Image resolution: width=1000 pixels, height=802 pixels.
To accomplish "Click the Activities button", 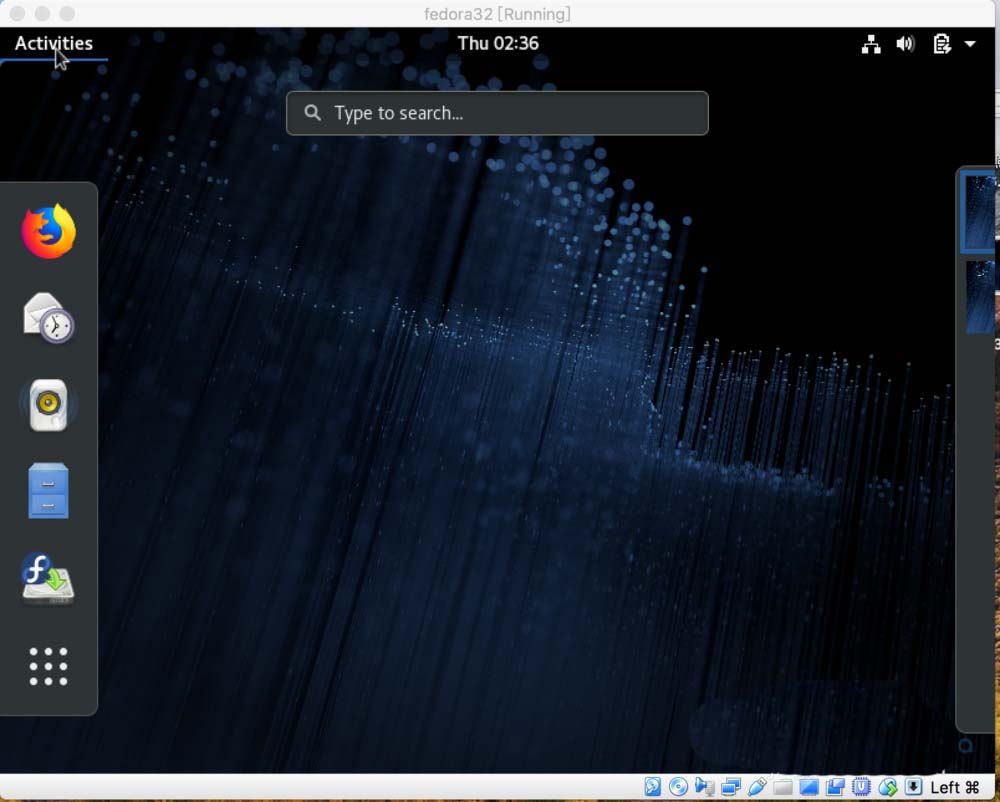I will coord(54,44).
